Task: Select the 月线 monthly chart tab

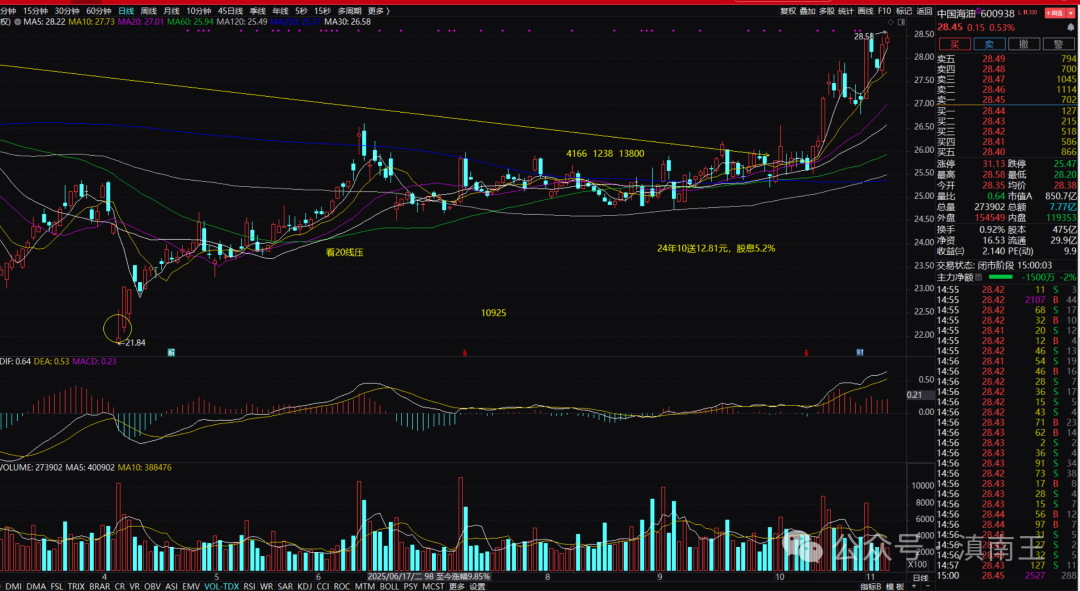Action: (x=172, y=11)
